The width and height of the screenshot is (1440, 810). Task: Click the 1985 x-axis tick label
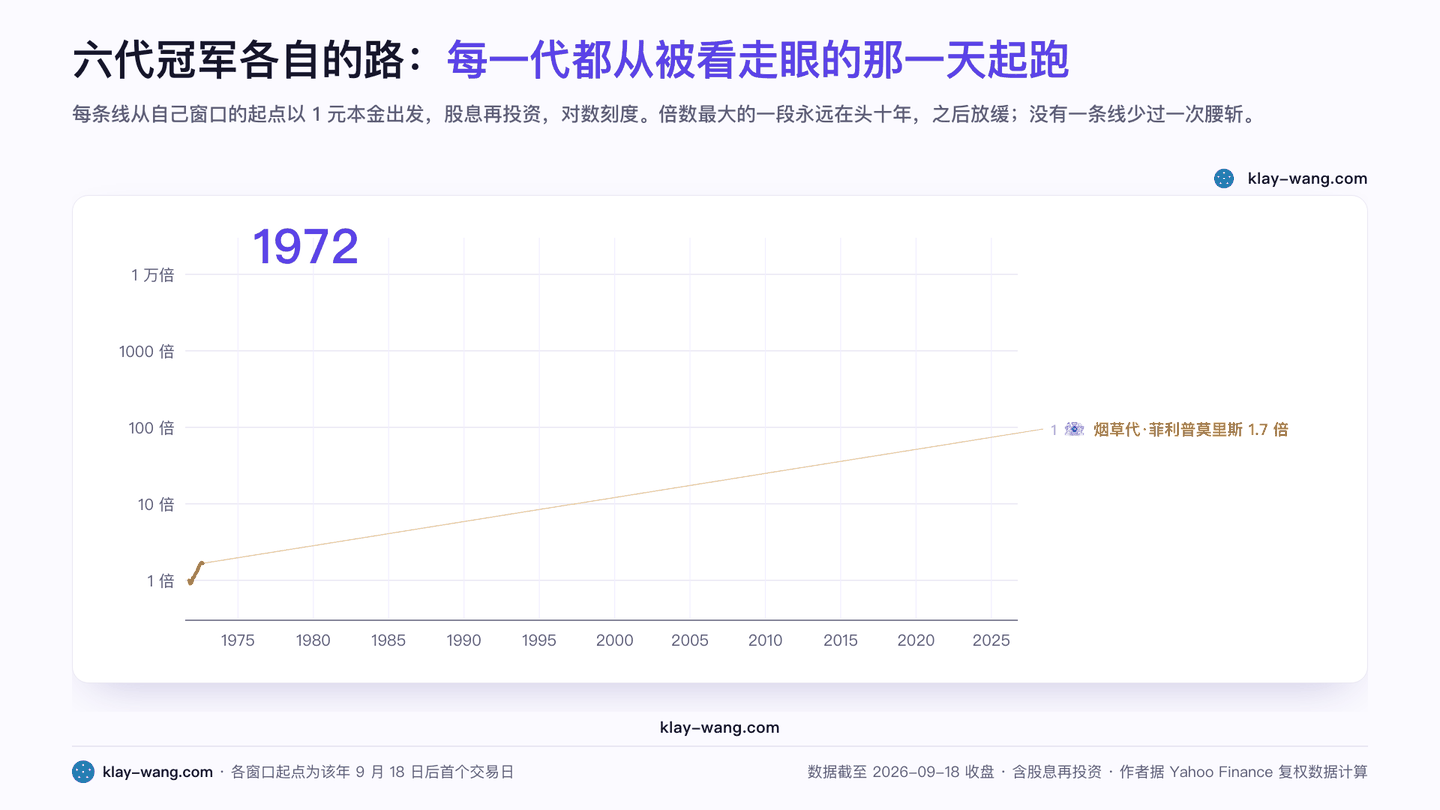(388, 641)
